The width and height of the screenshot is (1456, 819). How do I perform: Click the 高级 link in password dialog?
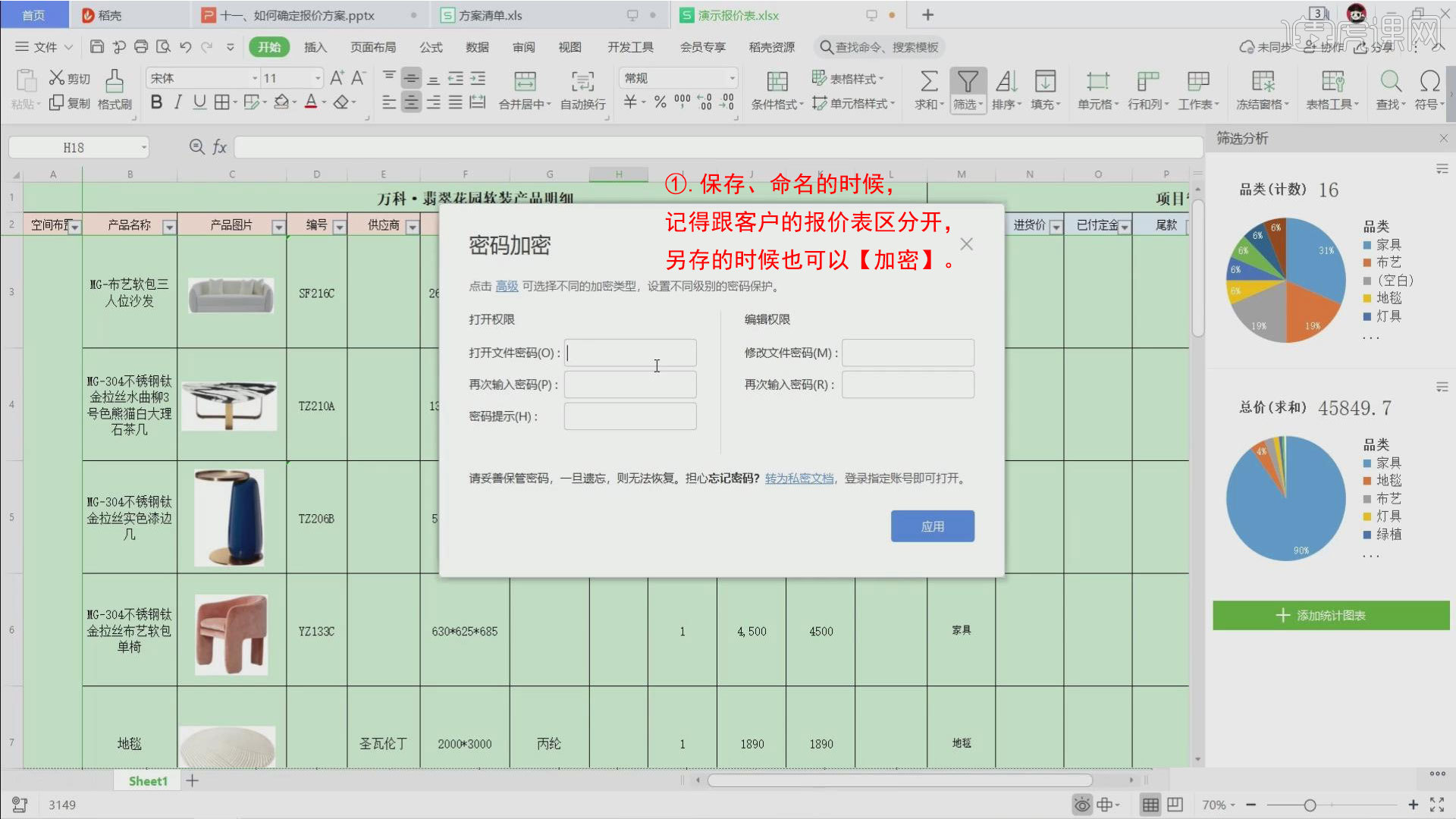pyautogui.click(x=507, y=286)
